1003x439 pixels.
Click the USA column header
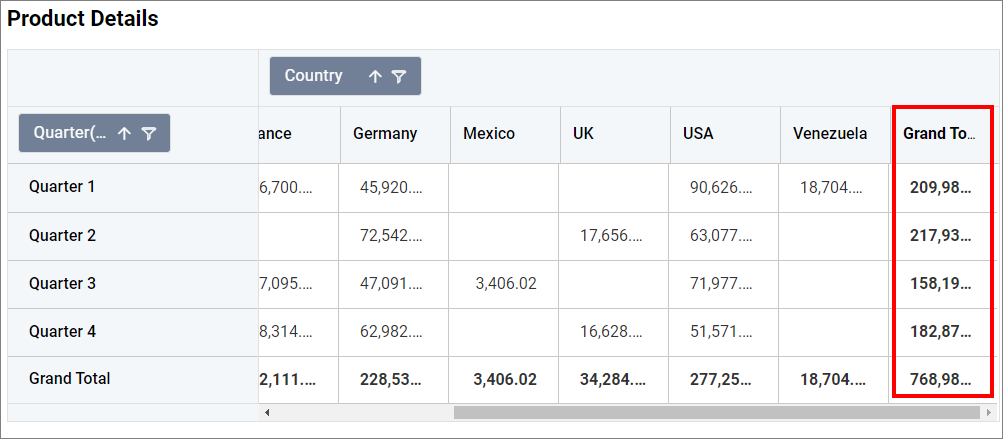click(699, 134)
